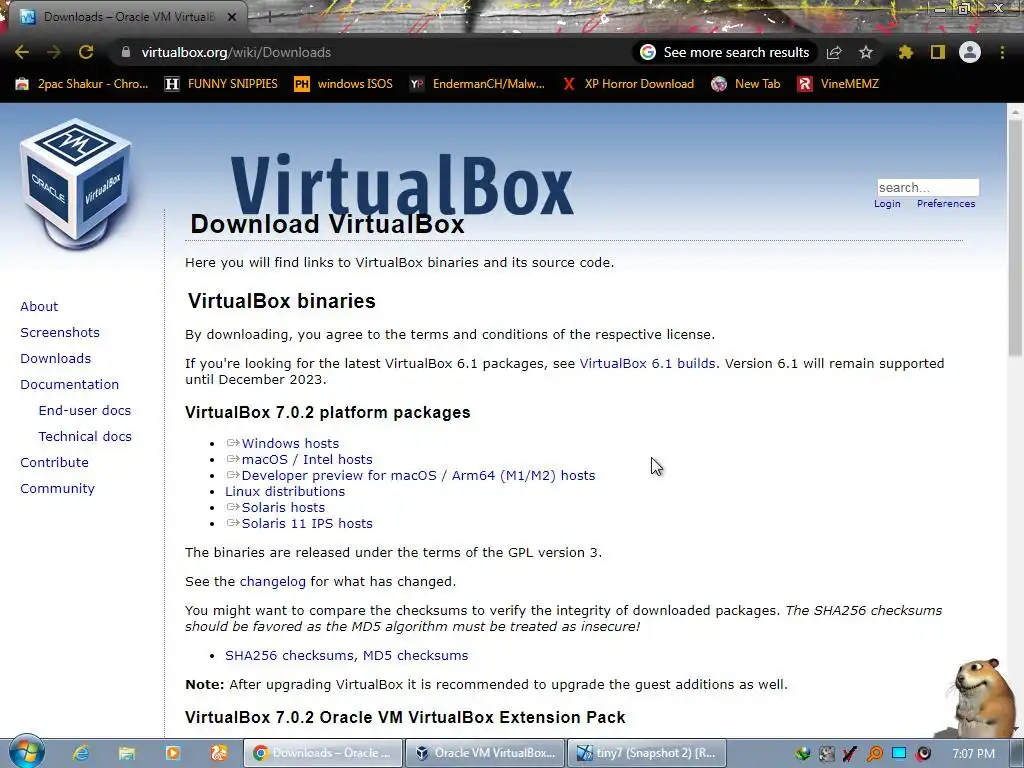Open the SHA256 checksums link
Image resolution: width=1024 pixels, height=768 pixels.
pos(291,655)
